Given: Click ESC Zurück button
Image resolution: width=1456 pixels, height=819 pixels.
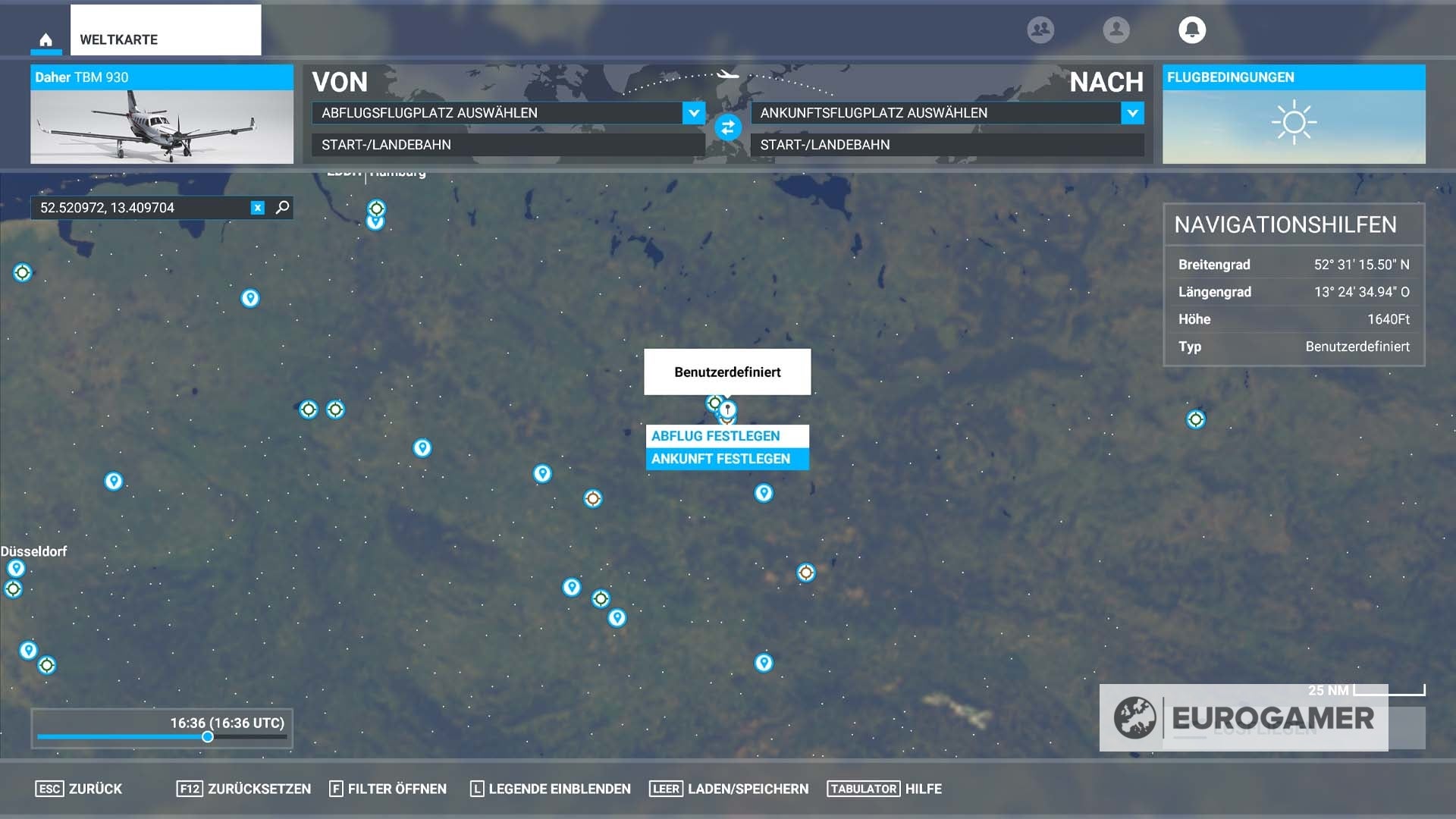Looking at the screenshot, I should coord(79,789).
